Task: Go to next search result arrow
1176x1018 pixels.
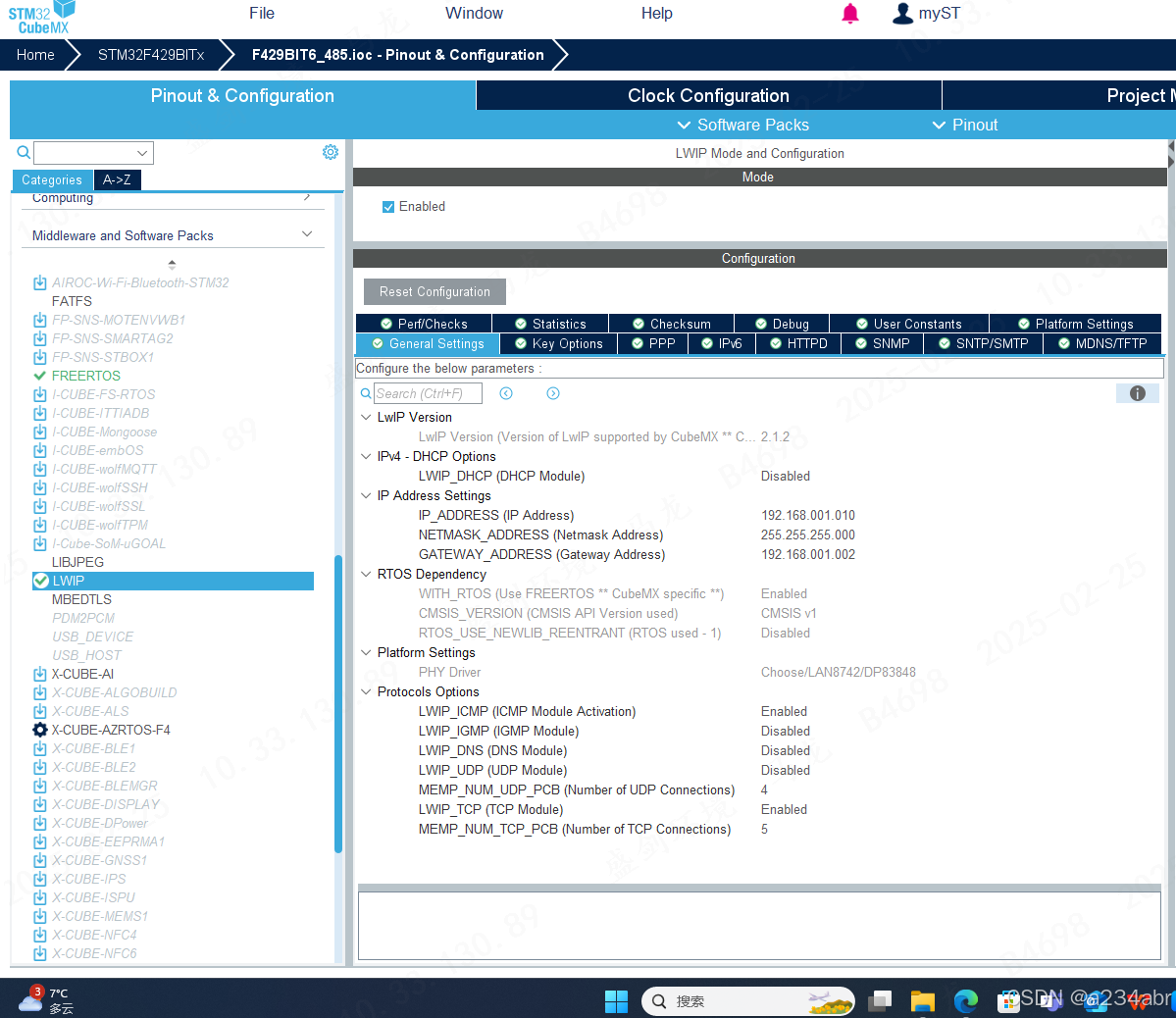Action: pyautogui.click(x=553, y=394)
